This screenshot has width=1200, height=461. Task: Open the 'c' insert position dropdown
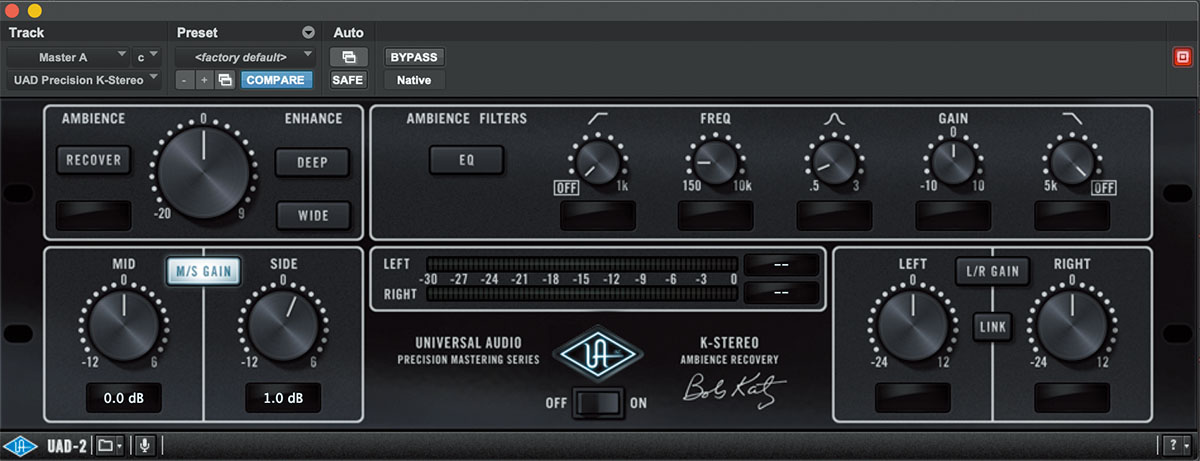pos(146,57)
